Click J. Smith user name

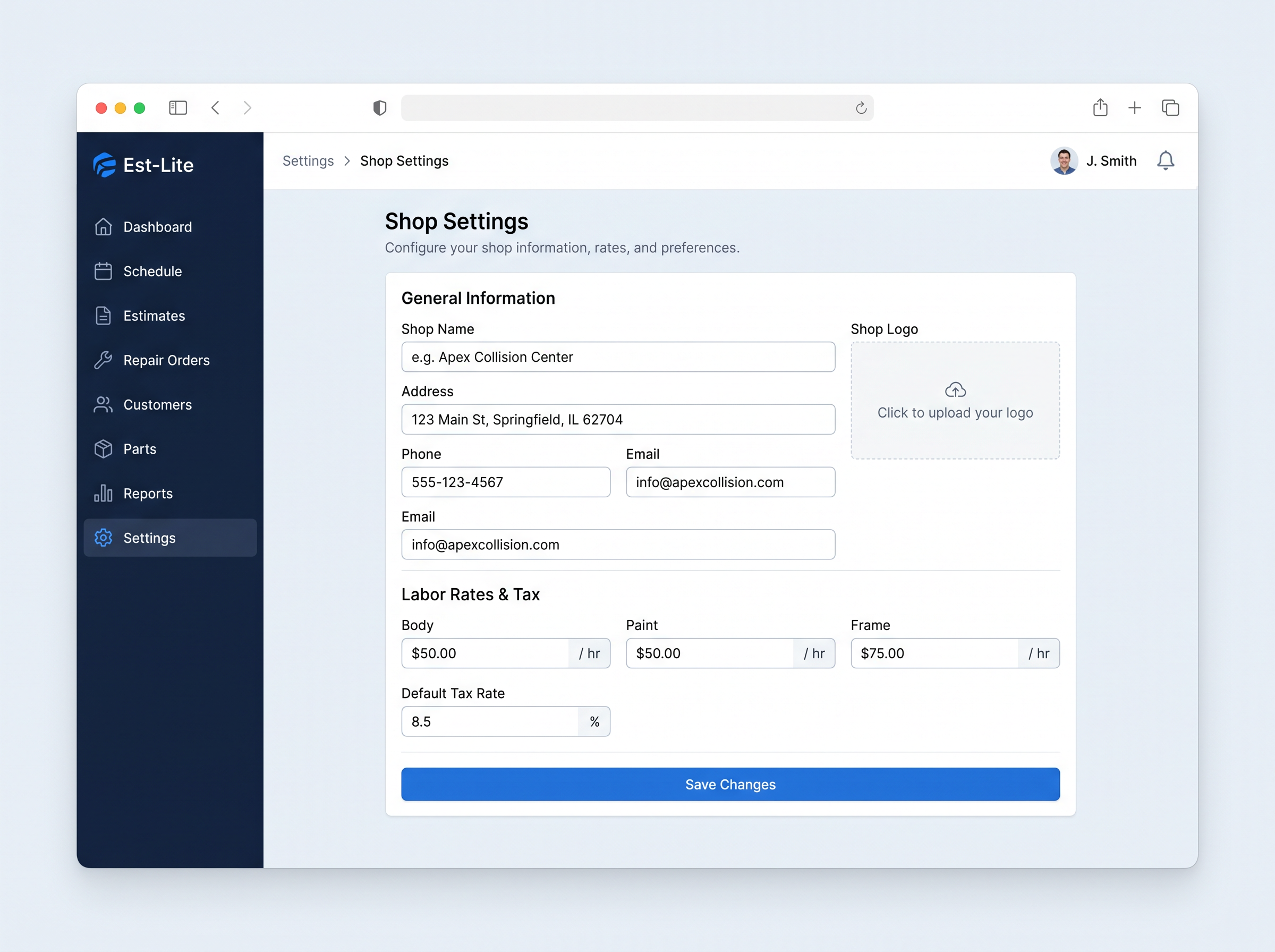pyautogui.click(x=1111, y=161)
